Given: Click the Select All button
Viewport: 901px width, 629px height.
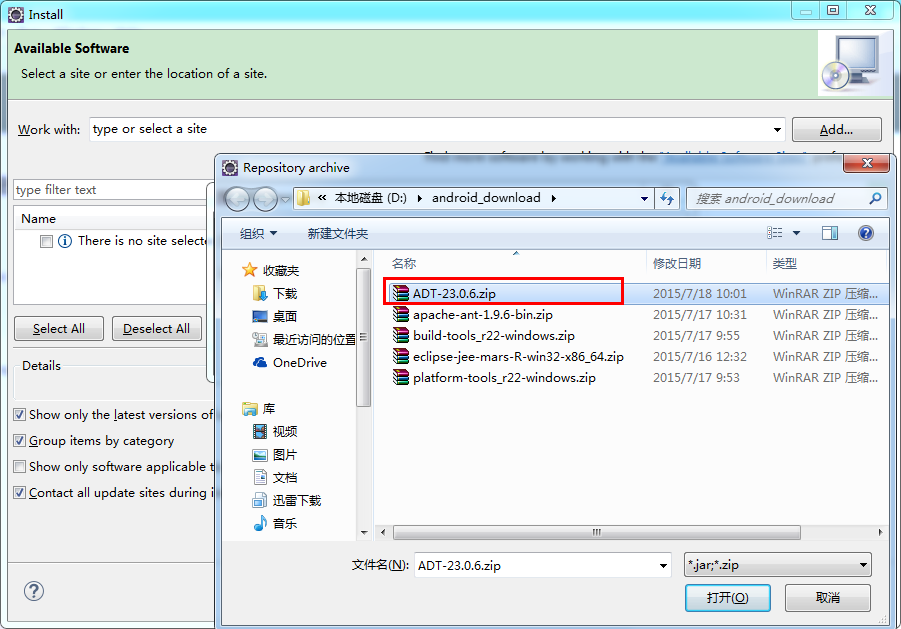Looking at the screenshot, I should [x=59, y=329].
